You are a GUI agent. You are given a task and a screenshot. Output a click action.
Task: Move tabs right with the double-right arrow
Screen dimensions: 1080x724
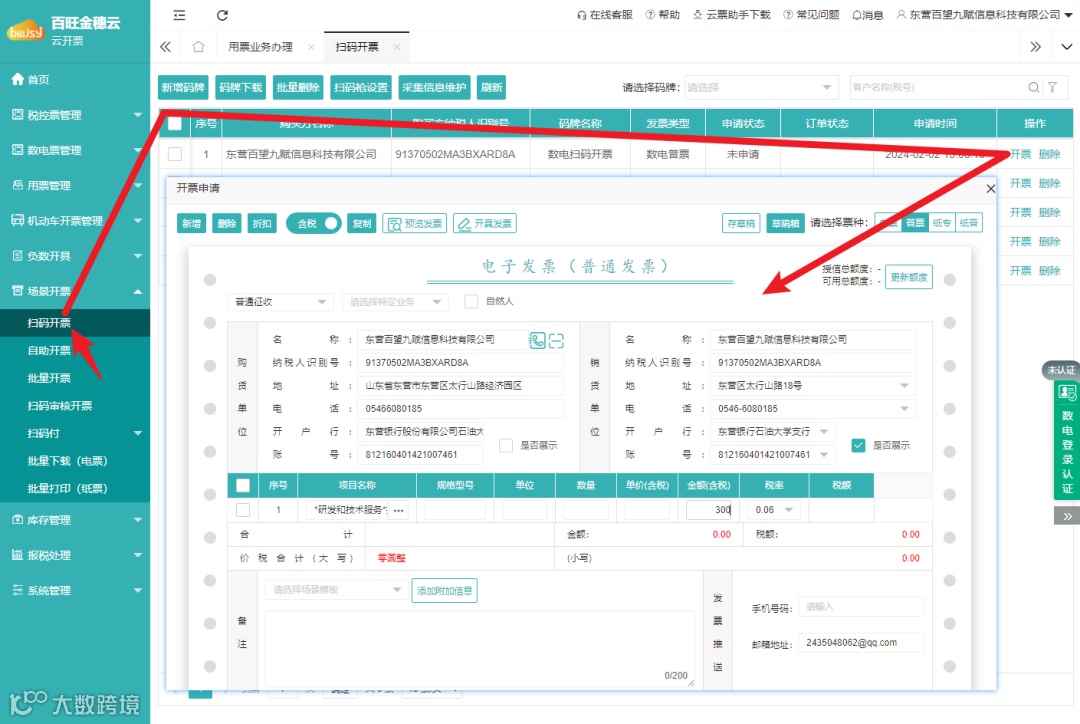coord(1035,47)
